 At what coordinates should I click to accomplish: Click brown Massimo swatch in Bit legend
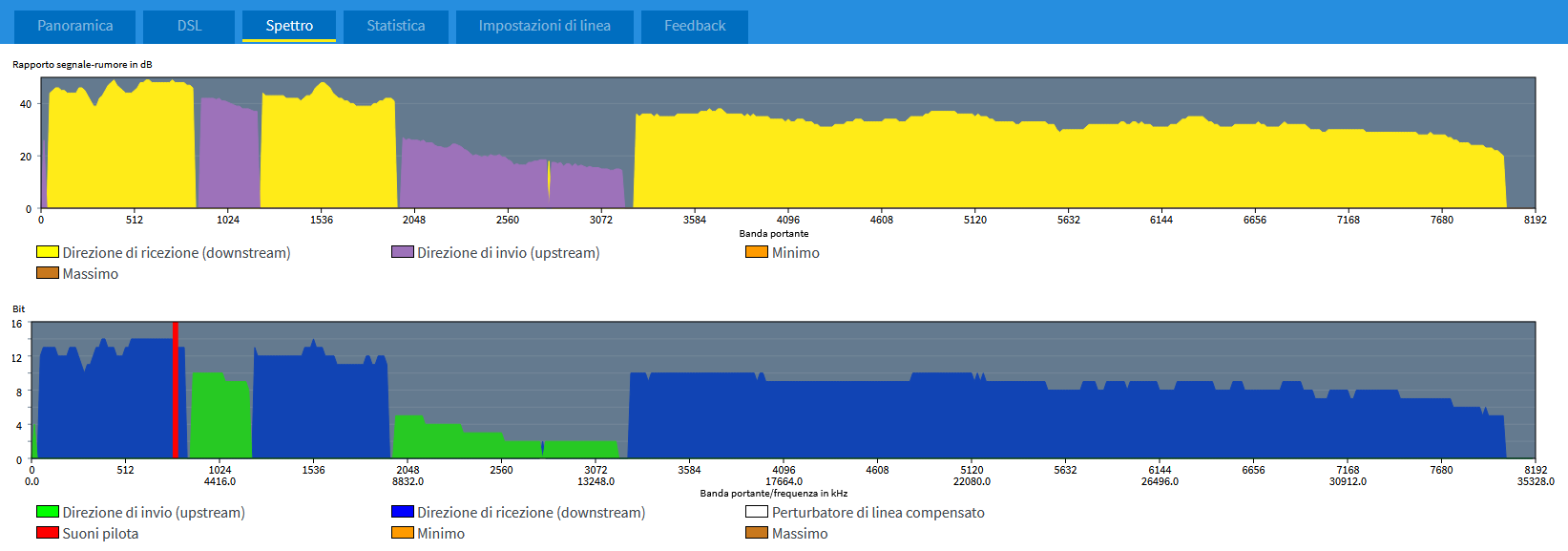[757, 533]
